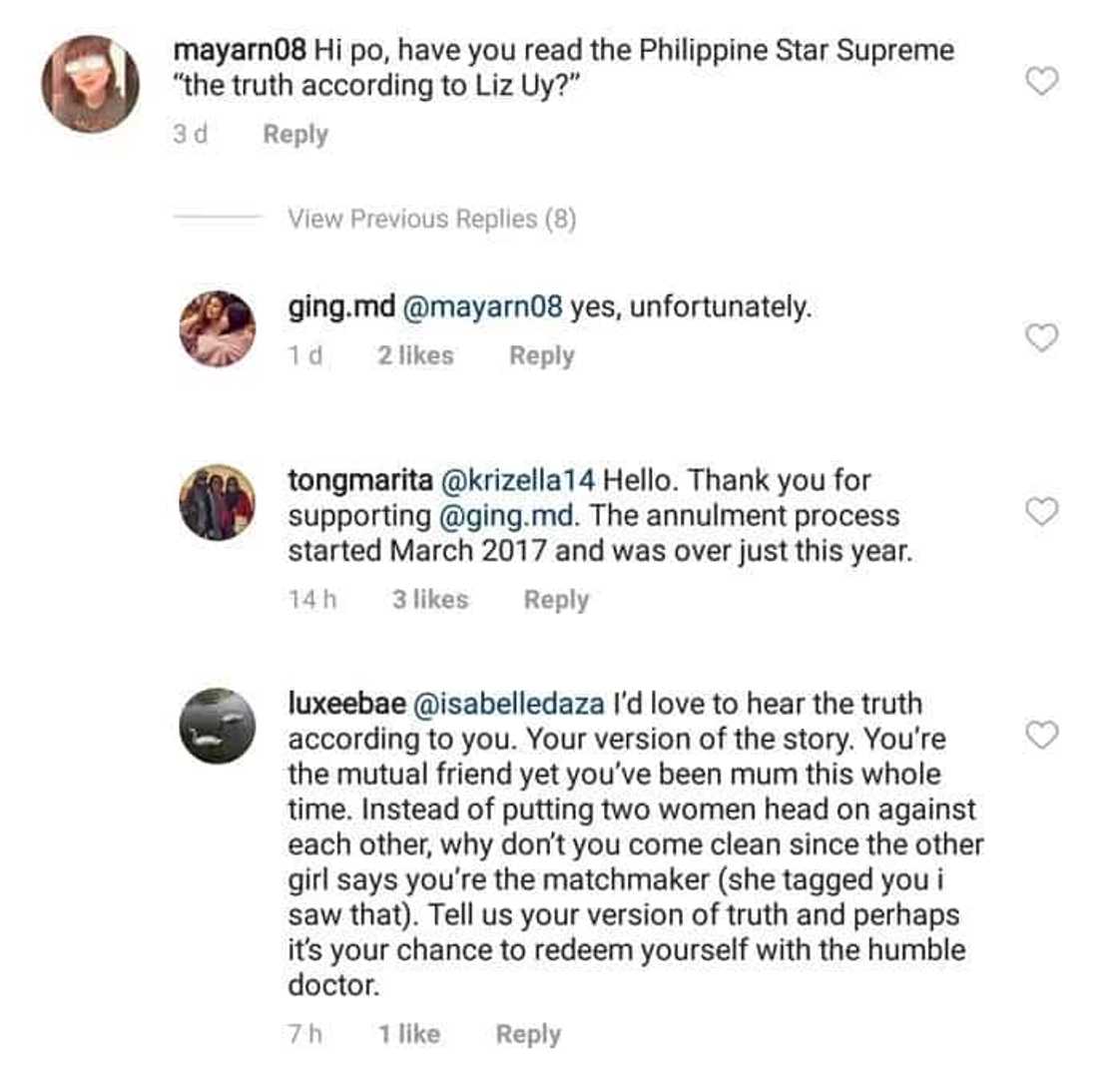View the 3 likes on tongmarita's comment

tap(429, 598)
